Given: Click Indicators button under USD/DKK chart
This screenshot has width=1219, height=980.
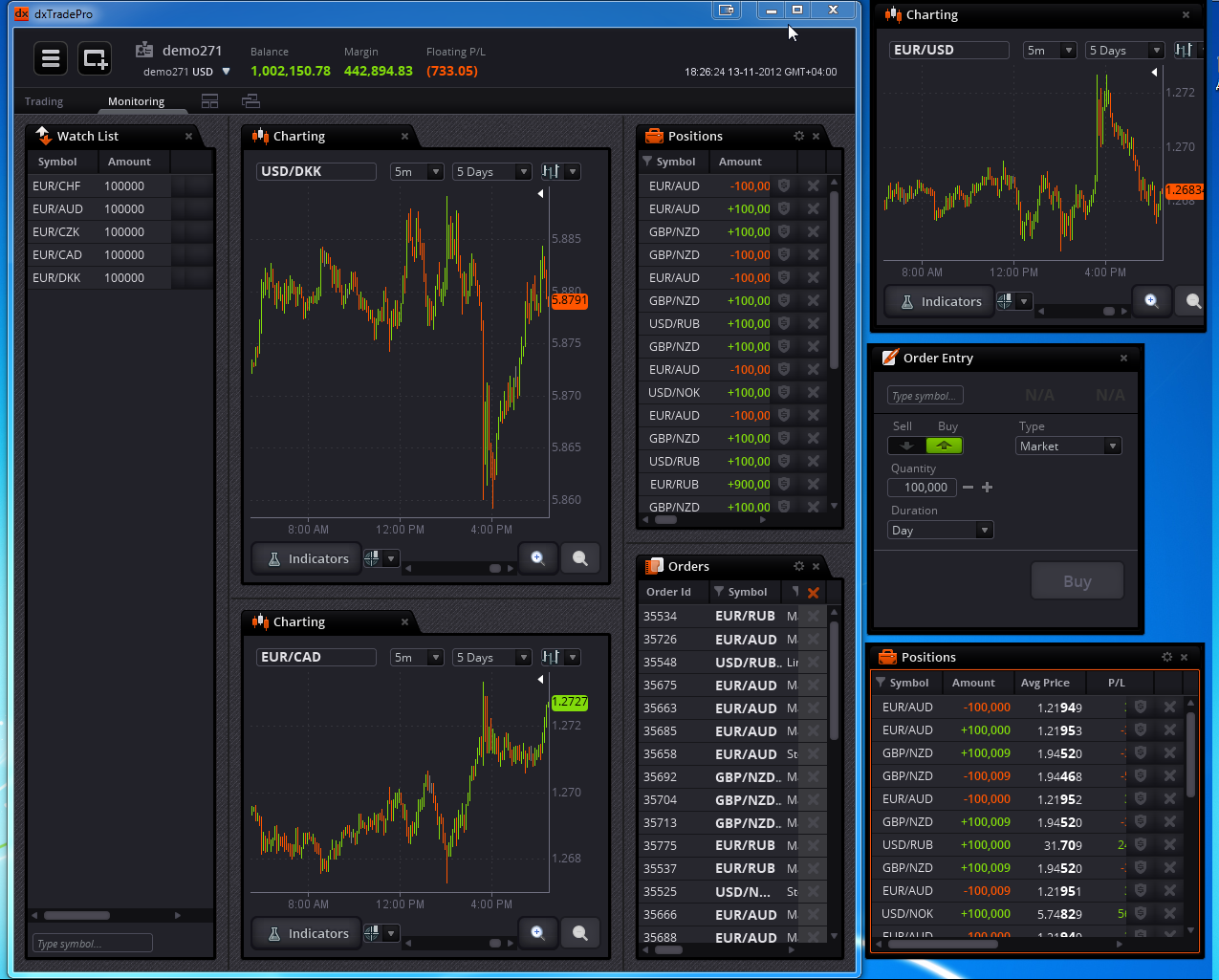Looking at the screenshot, I should click(308, 558).
